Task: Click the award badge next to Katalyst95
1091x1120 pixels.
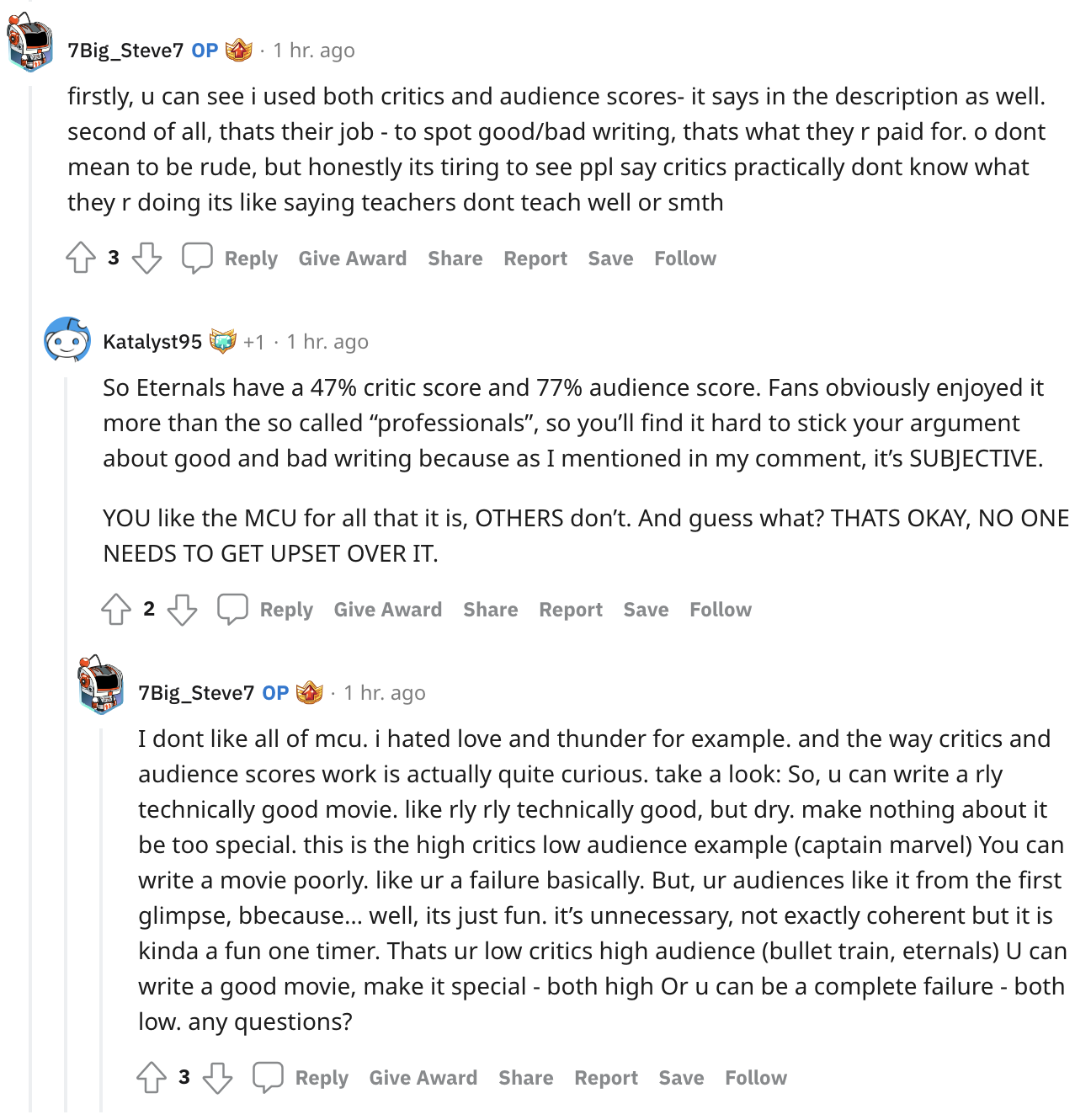Action: (x=223, y=341)
